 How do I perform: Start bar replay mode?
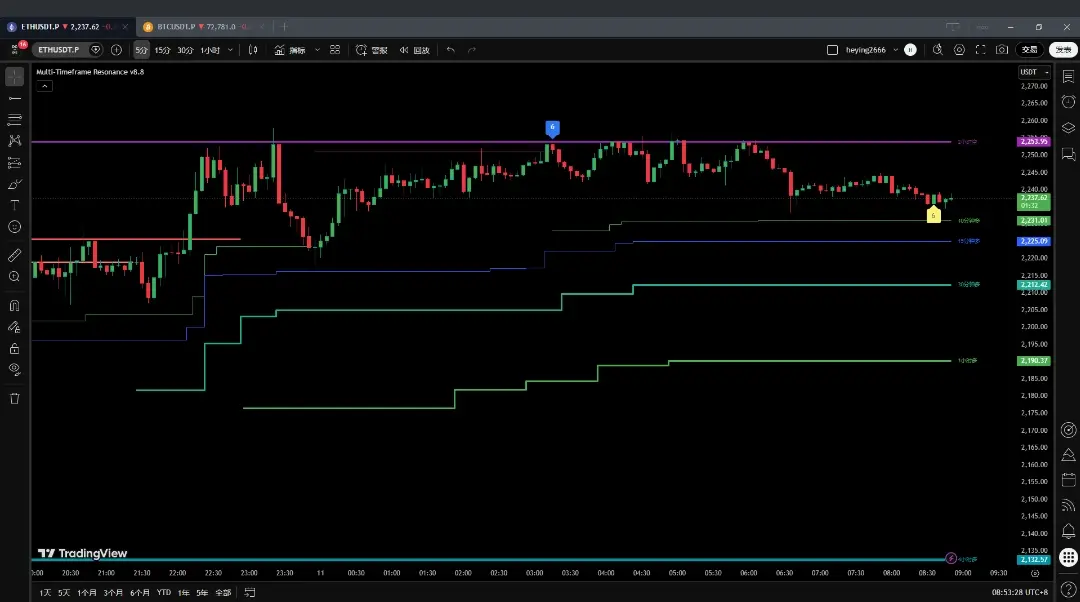(414, 50)
